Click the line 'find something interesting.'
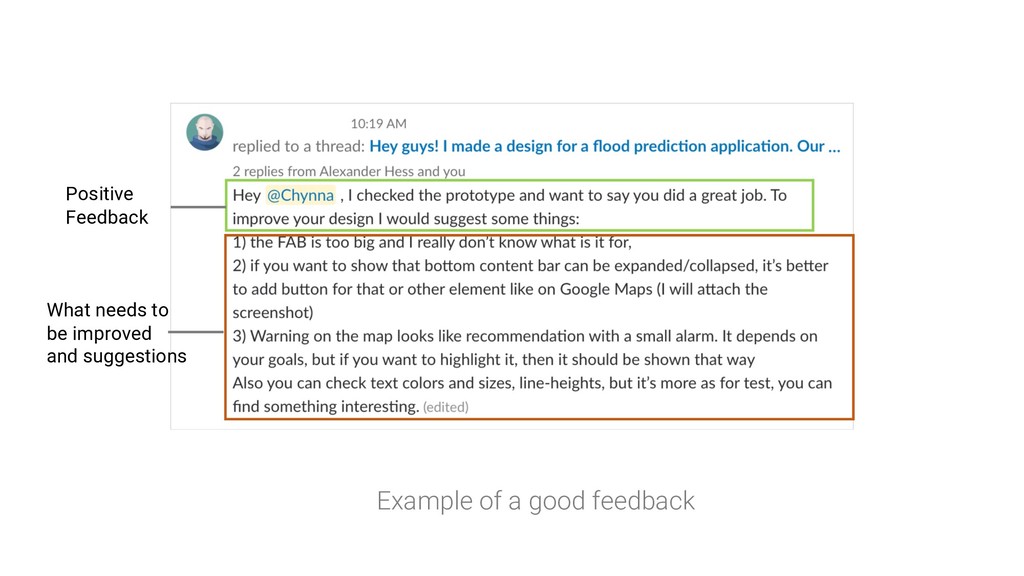The image size is (1024, 576). pyautogui.click(x=326, y=406)
